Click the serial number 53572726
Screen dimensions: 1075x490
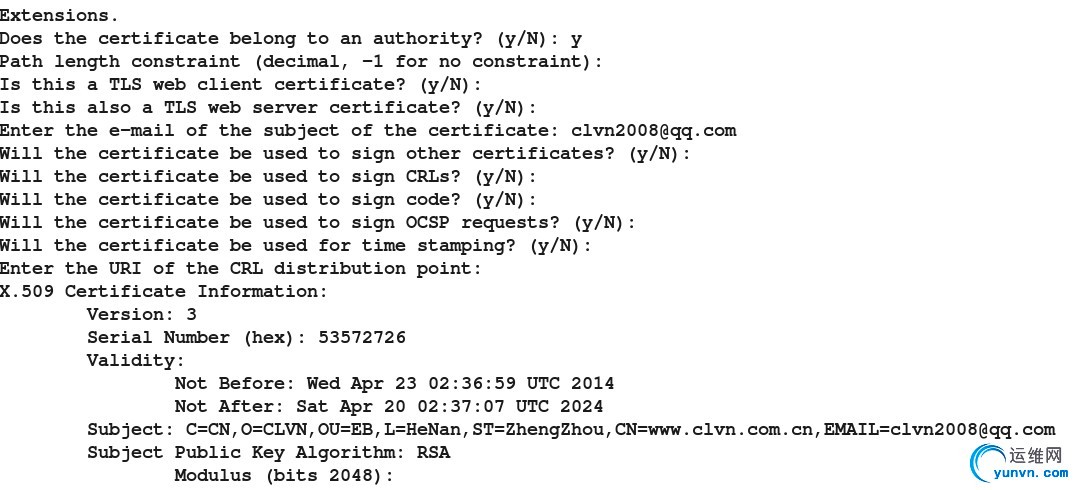tap(362, 337)
